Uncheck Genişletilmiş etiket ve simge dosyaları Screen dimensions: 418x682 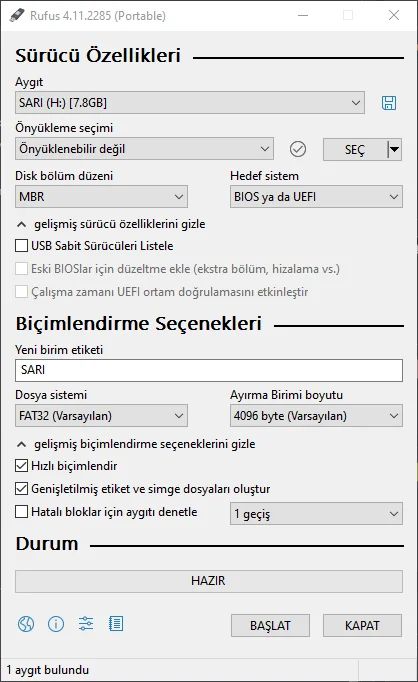point(21,489)
